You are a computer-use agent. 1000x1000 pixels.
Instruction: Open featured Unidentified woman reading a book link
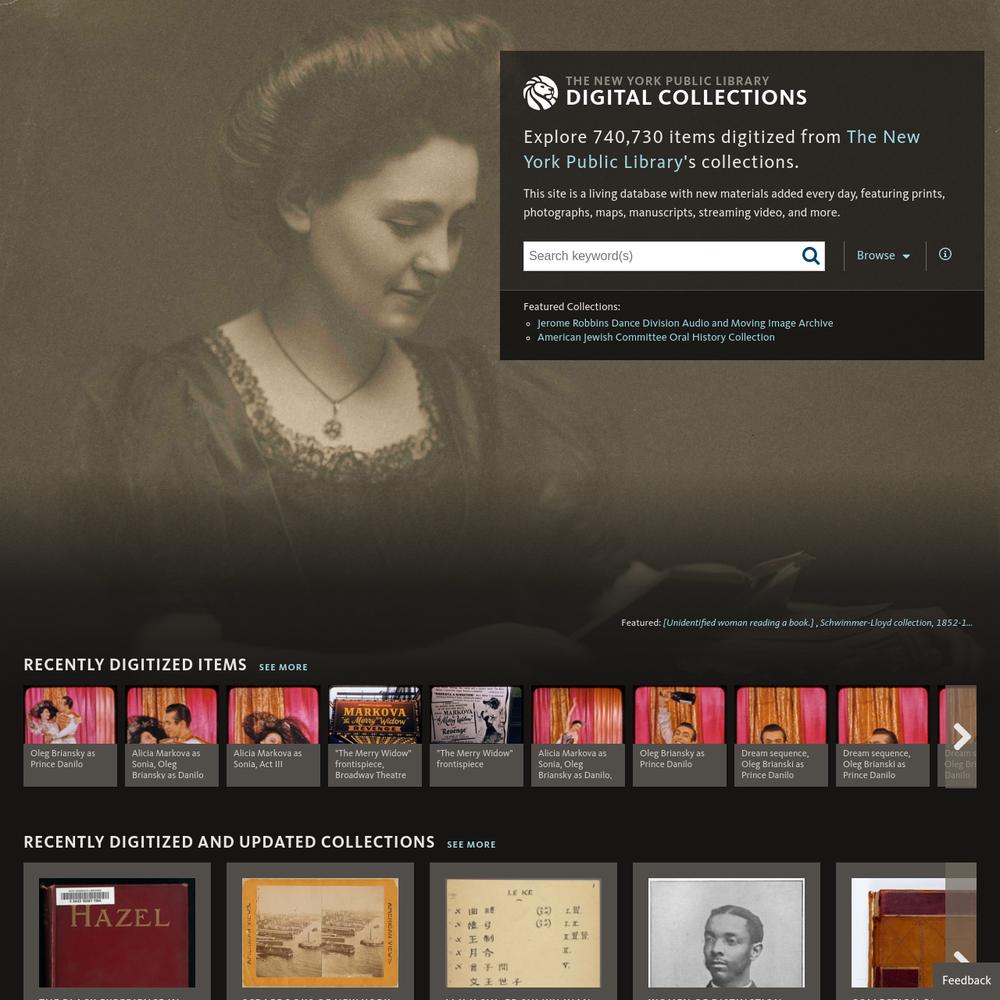[739, 622]
